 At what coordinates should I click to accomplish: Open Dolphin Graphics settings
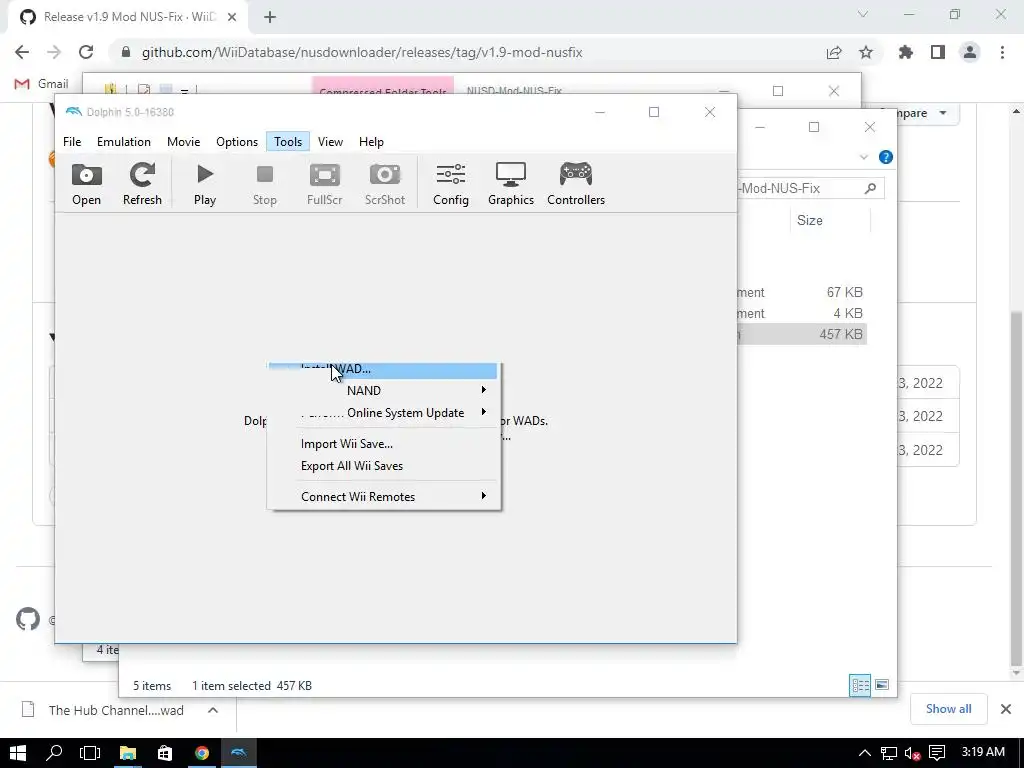511,184
